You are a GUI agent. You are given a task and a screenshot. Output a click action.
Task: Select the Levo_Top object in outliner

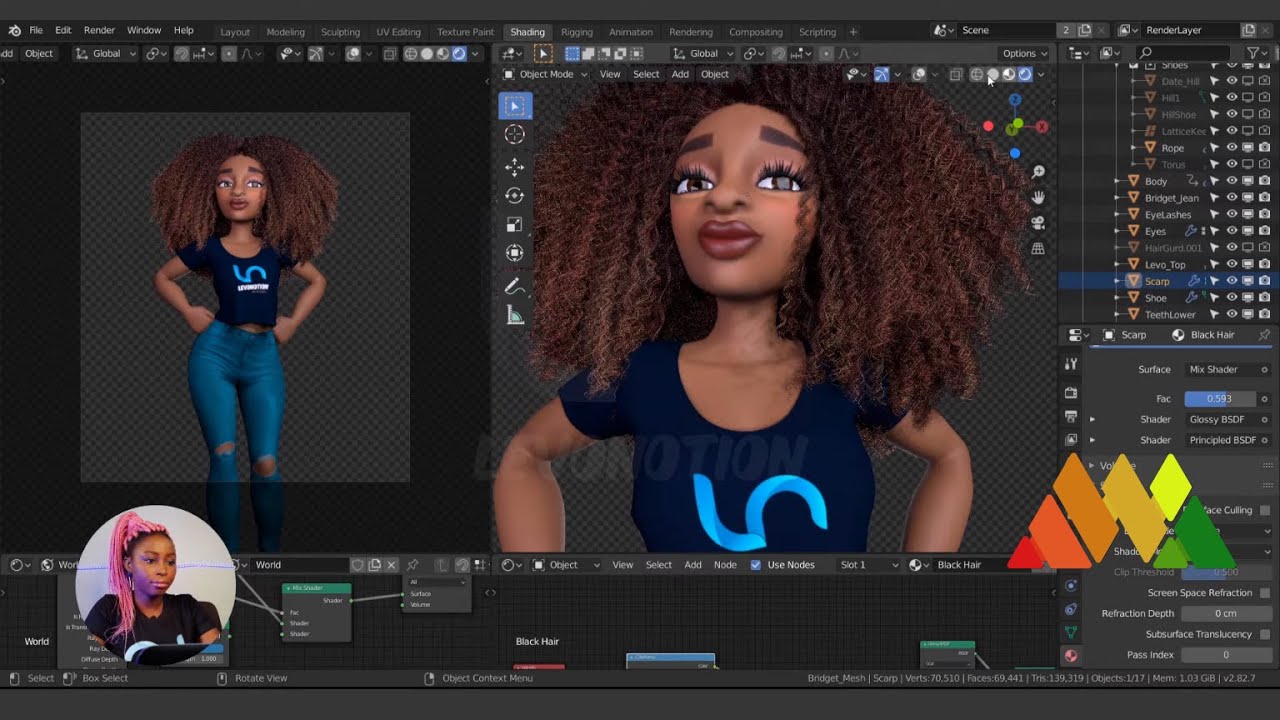[1164, 265]
